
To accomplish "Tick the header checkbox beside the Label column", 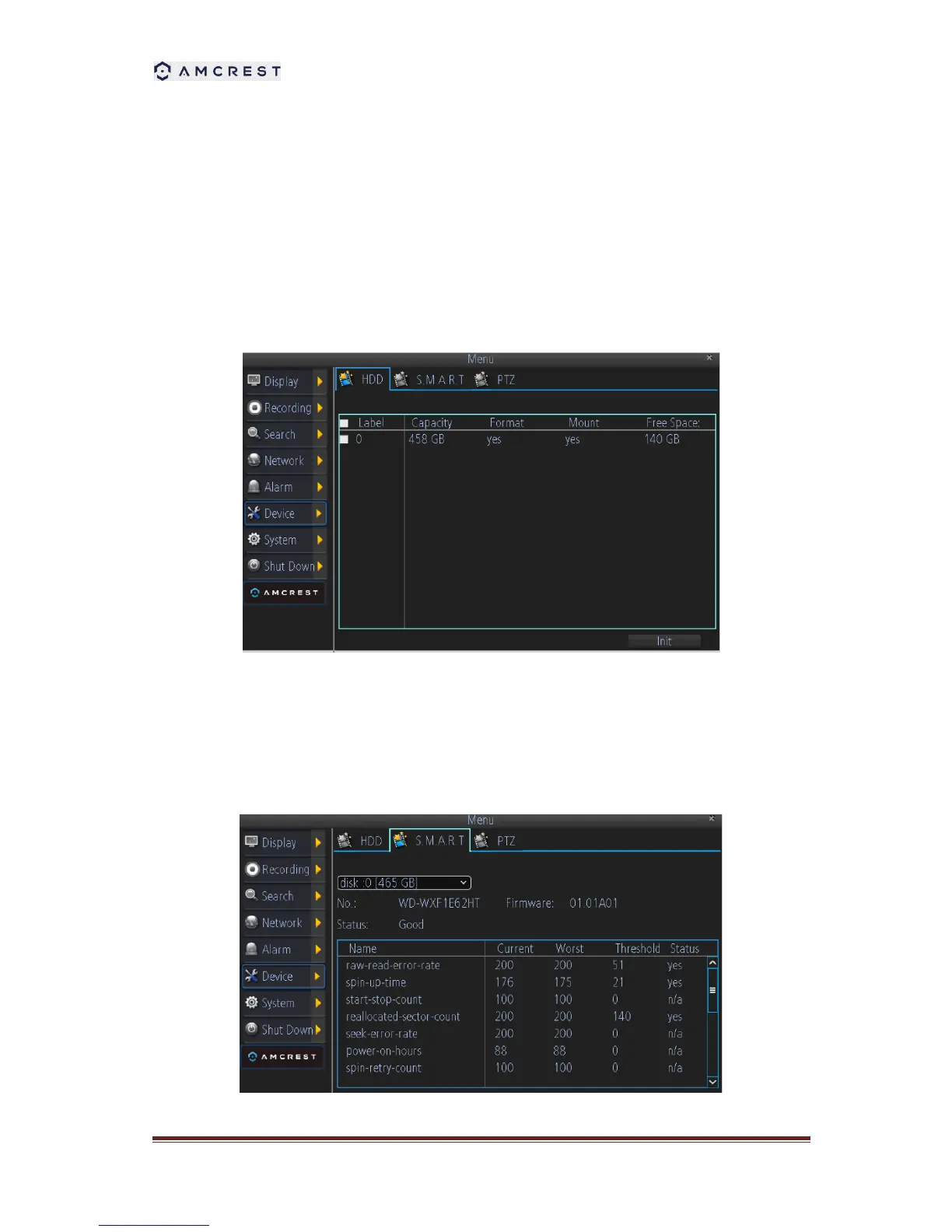I will click(x=344, y=423).
